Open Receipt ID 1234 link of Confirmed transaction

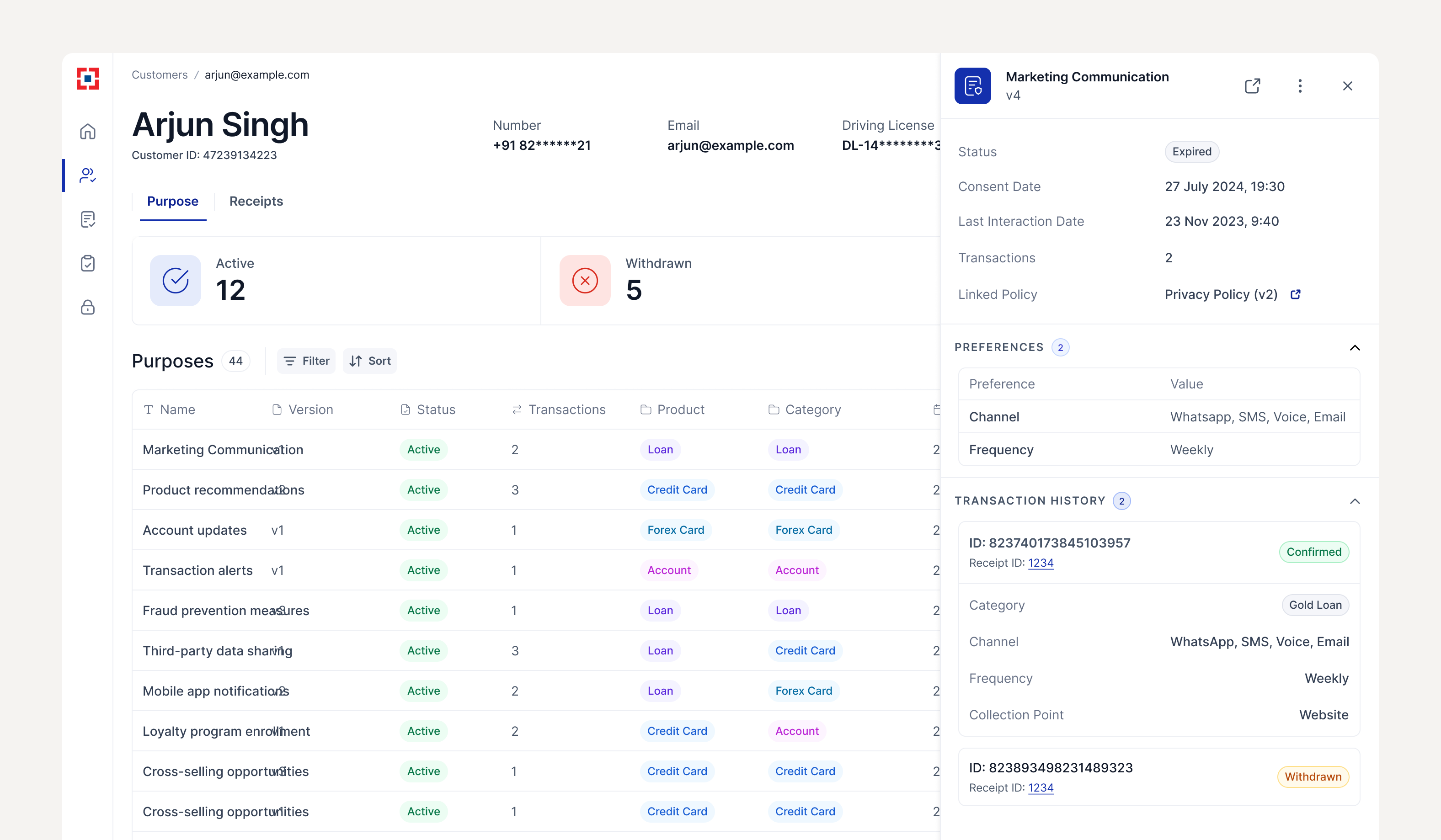pyautogui.click(x=1041, y=563)
